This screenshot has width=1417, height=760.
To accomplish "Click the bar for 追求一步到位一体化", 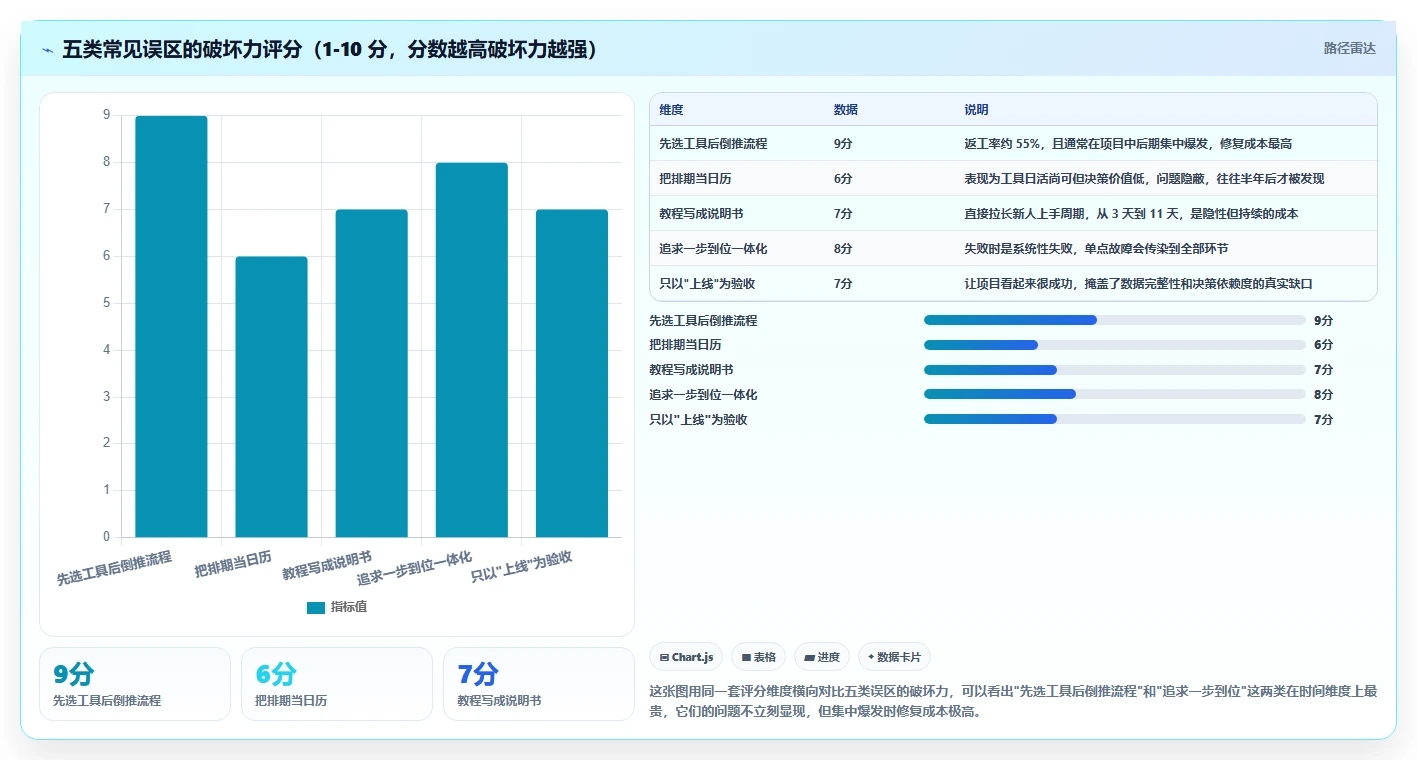I will (471, 350).
